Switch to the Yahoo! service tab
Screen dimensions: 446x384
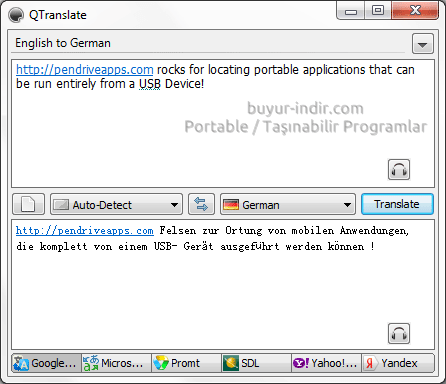pos(326,363)
